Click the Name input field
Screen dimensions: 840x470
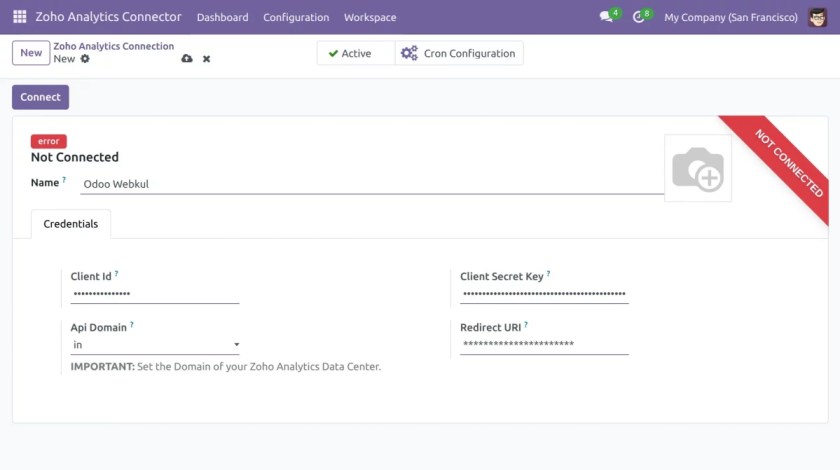coord(372,184)
